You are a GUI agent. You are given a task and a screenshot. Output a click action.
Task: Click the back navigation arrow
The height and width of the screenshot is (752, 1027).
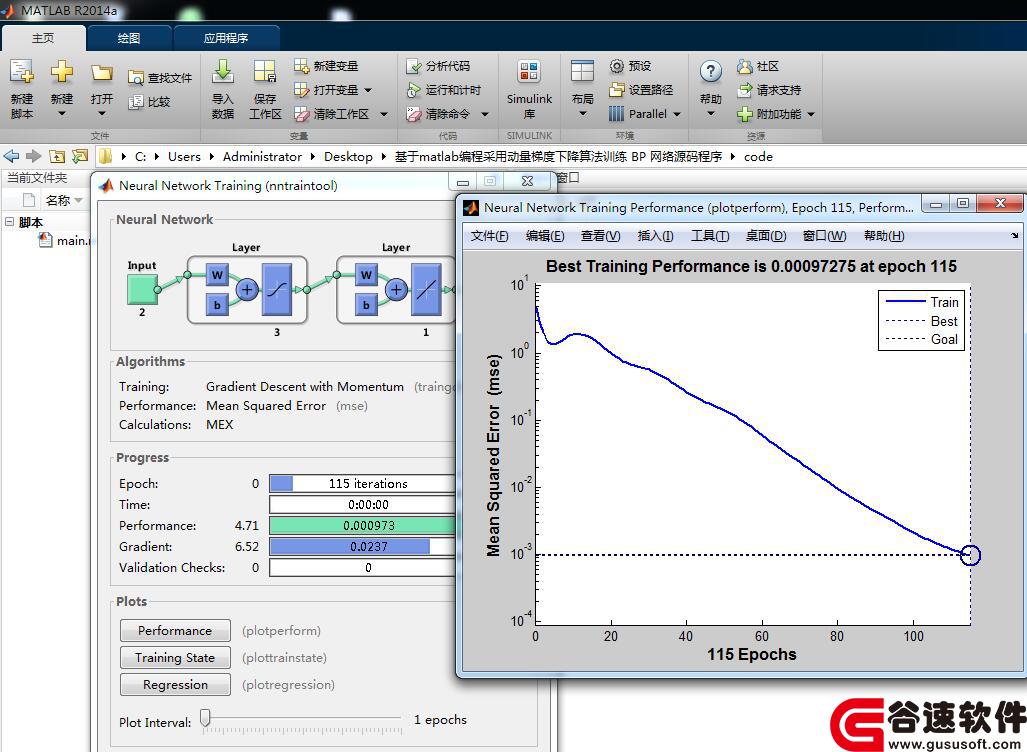[x=11, y=156]
